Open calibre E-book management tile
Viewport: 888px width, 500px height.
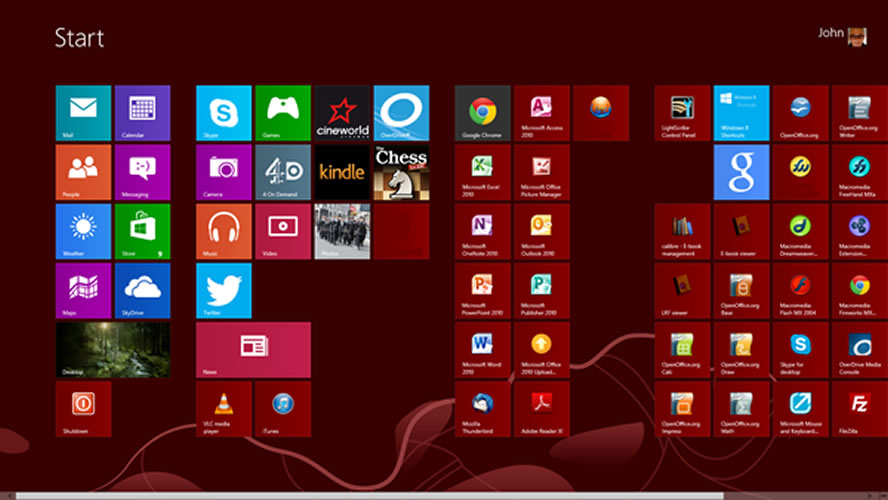682,232
